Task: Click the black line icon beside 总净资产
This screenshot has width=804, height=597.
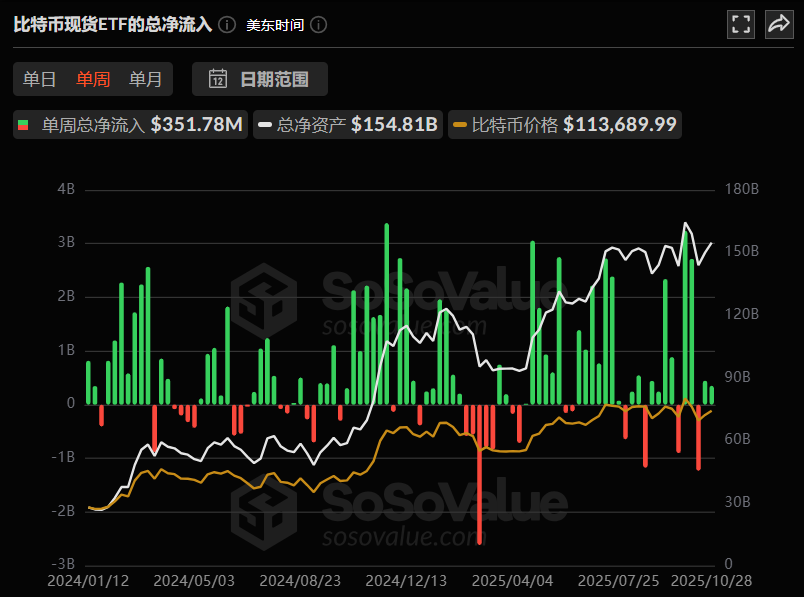Action: [x=264, y=125]
